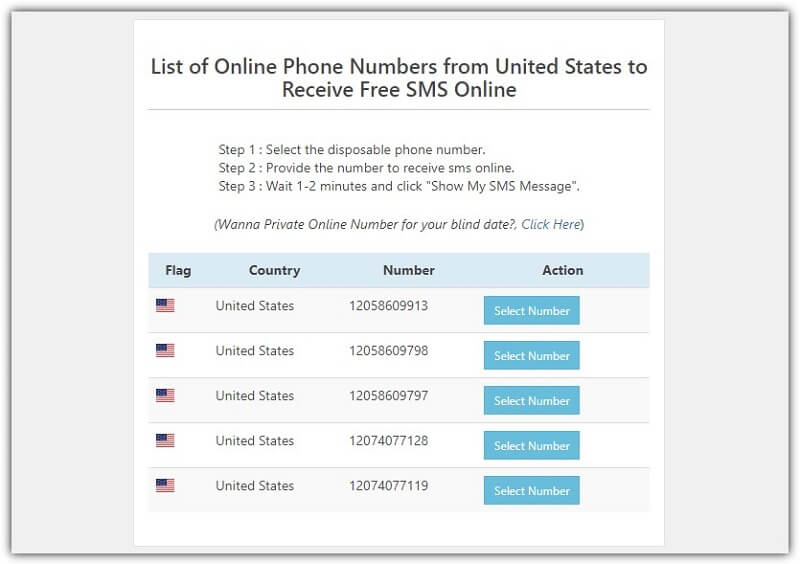Click the US flag beside 12074077119
This screenshot has width=800, height=564.
point(165,485)
